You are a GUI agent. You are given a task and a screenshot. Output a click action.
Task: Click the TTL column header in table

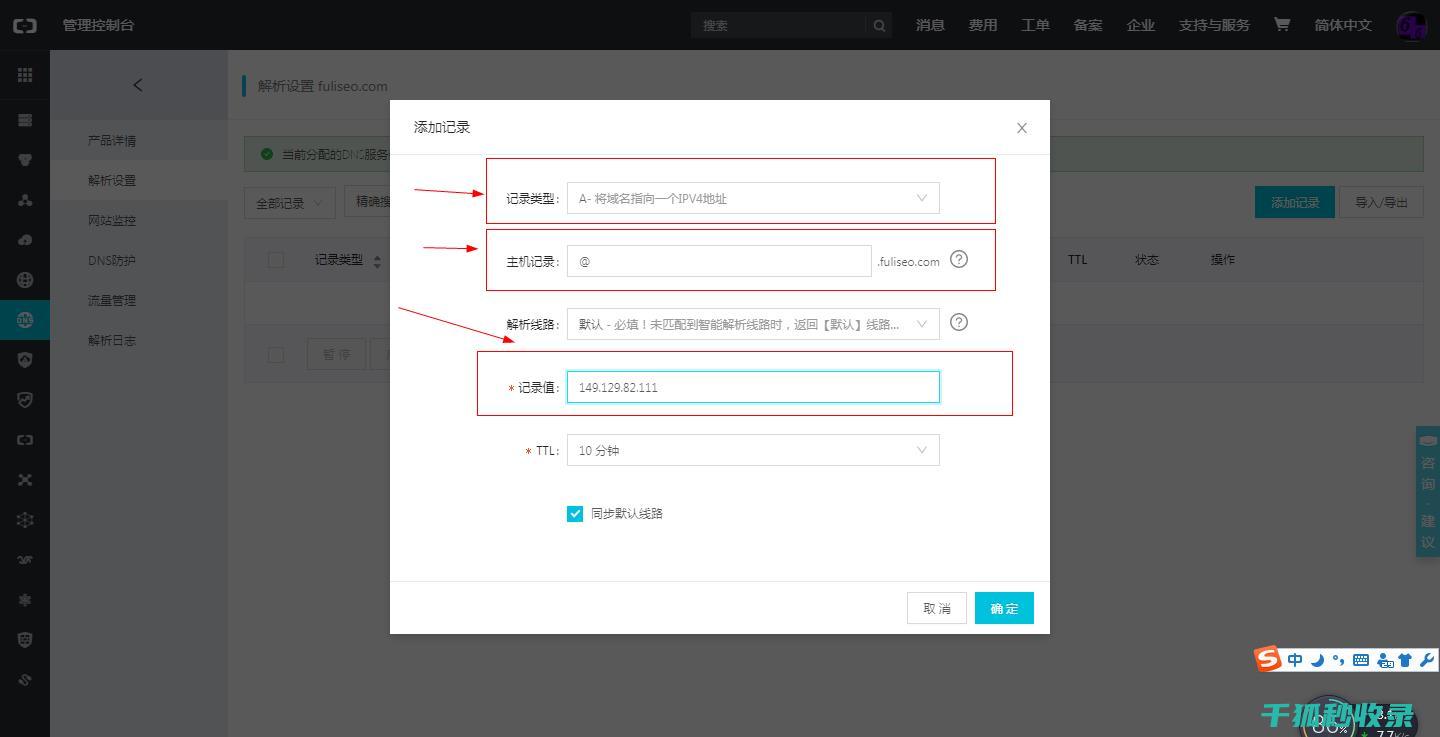click(x=1077, y=259)
